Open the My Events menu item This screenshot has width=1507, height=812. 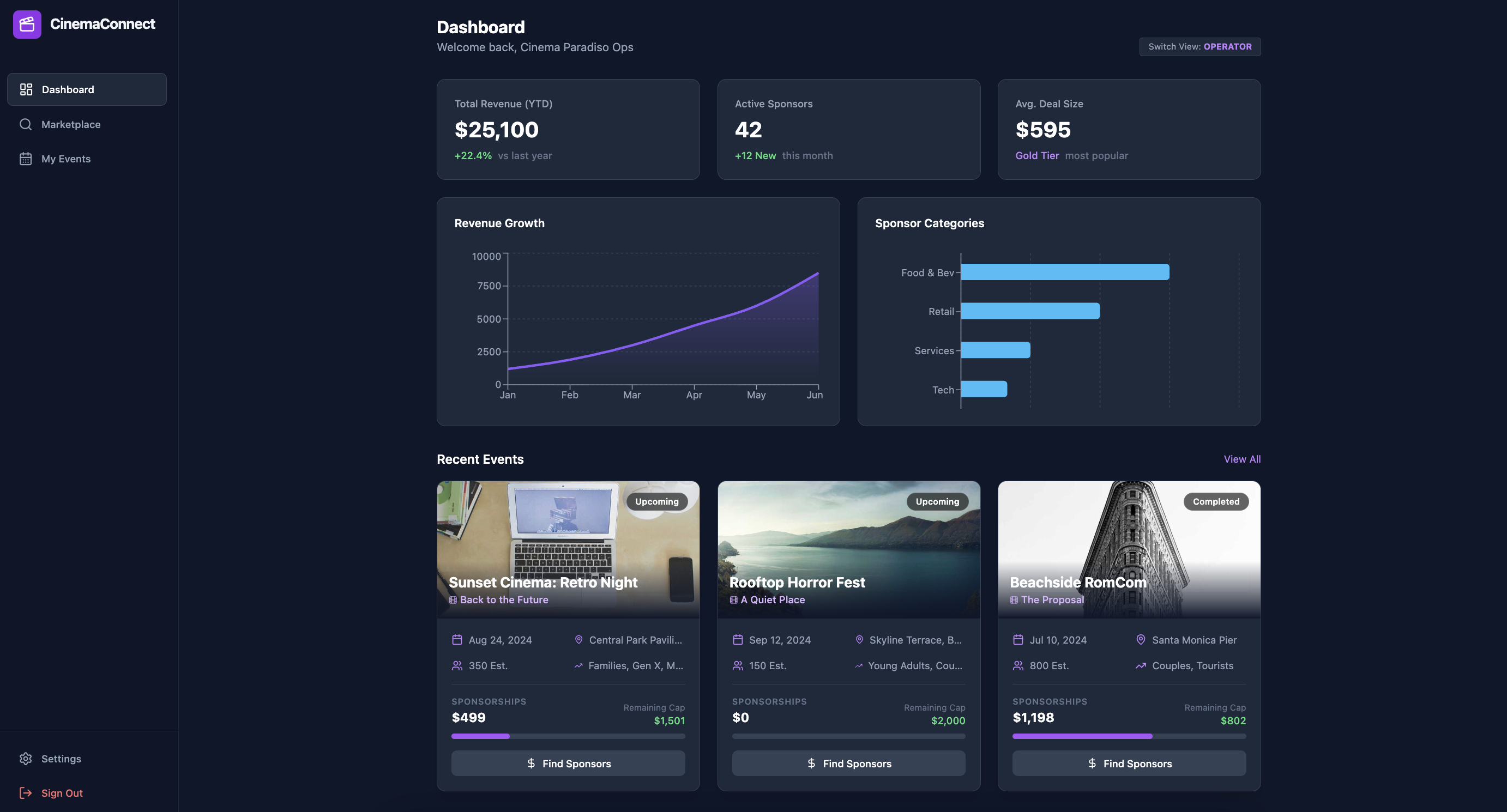[x=66, y=159]
